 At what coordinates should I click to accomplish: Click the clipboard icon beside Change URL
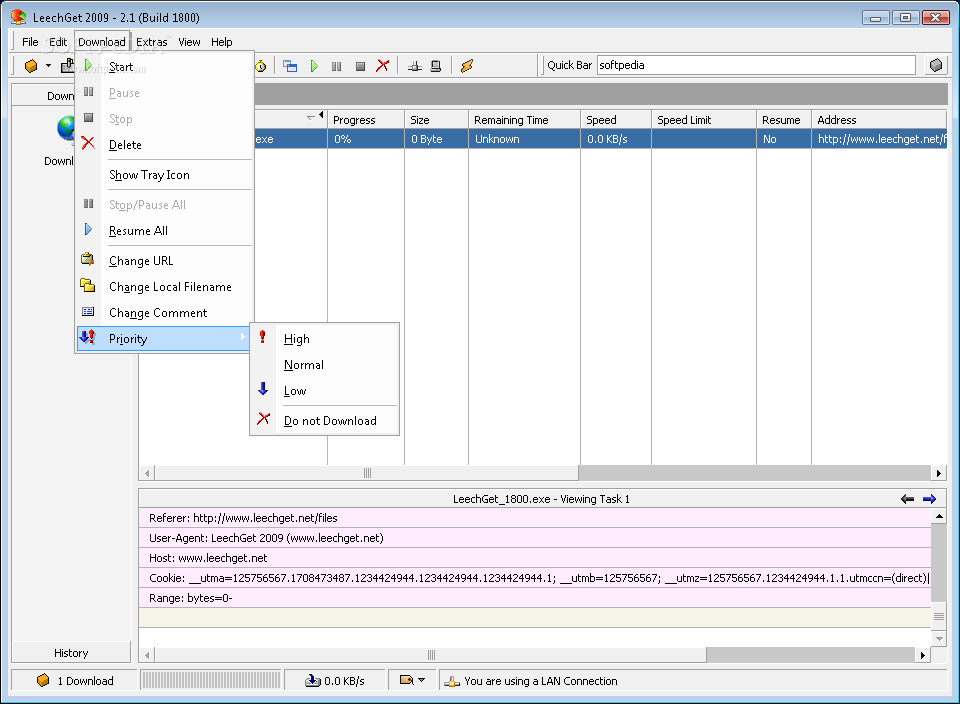88,259
